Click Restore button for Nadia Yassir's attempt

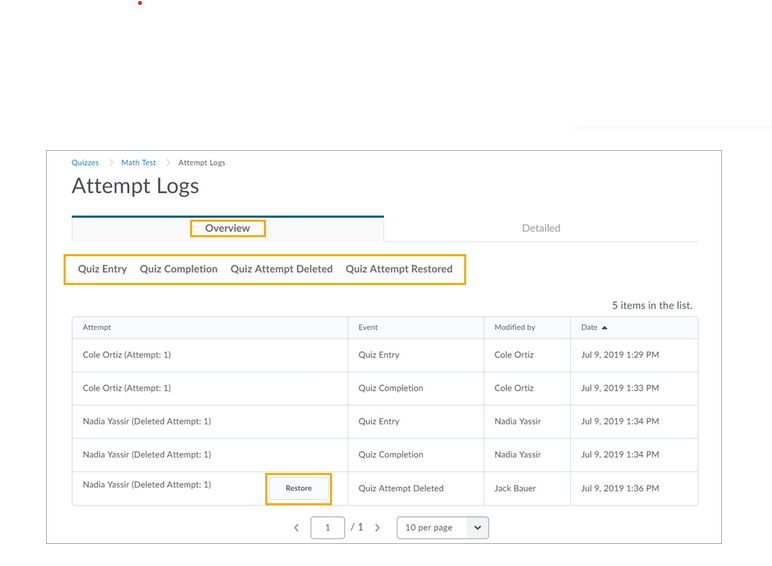pos(298,488)
